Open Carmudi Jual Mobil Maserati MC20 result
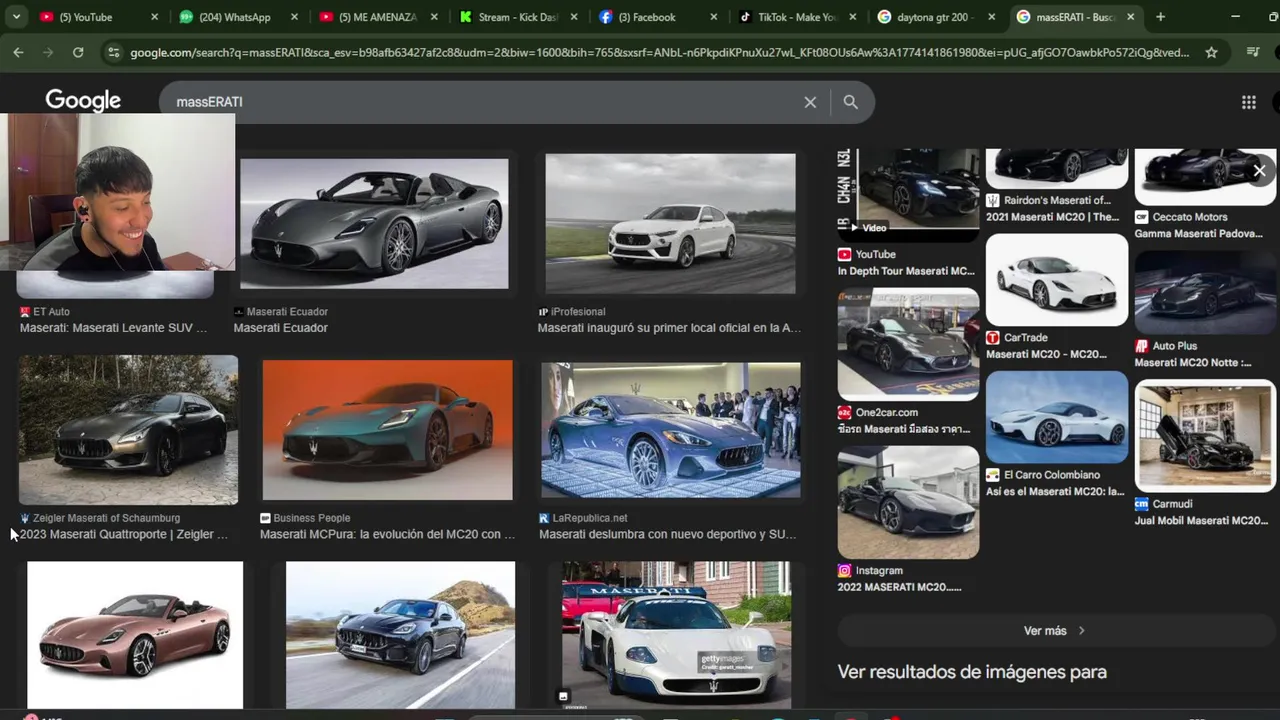 pos(1204,512)
